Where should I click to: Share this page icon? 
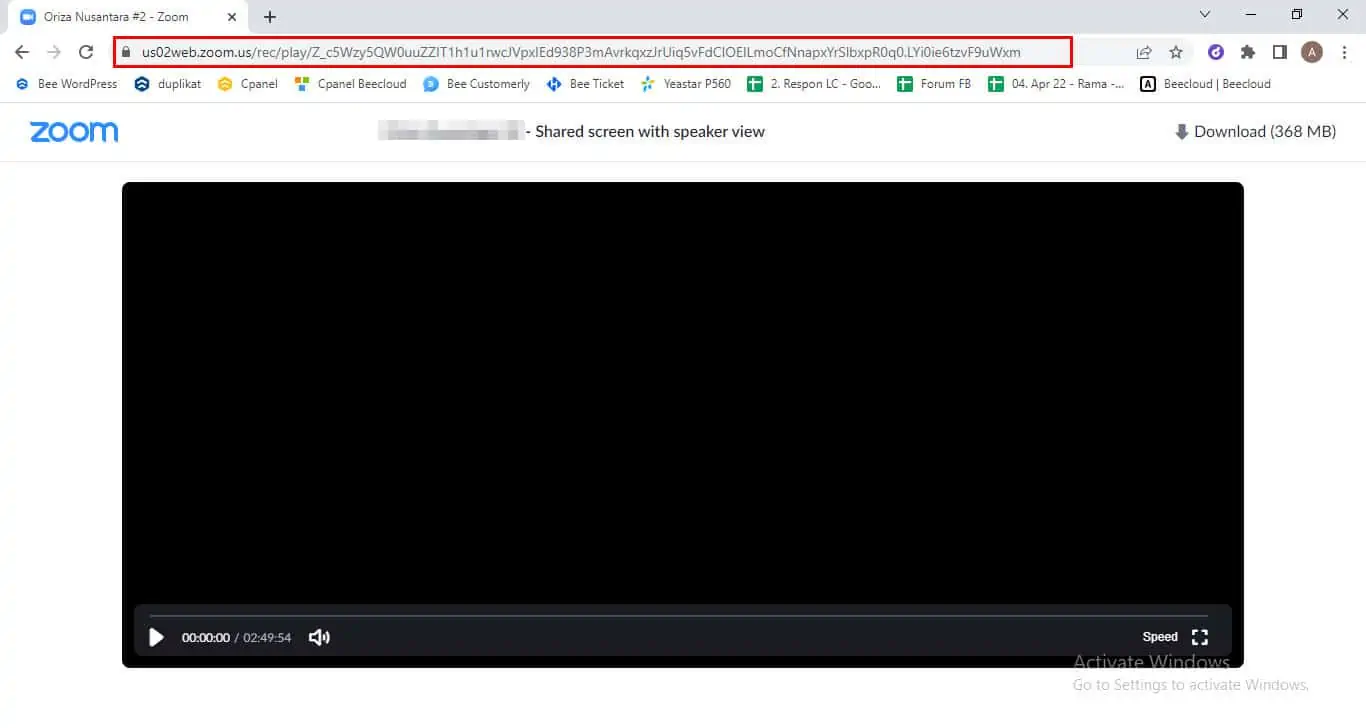click(1144, 52)
